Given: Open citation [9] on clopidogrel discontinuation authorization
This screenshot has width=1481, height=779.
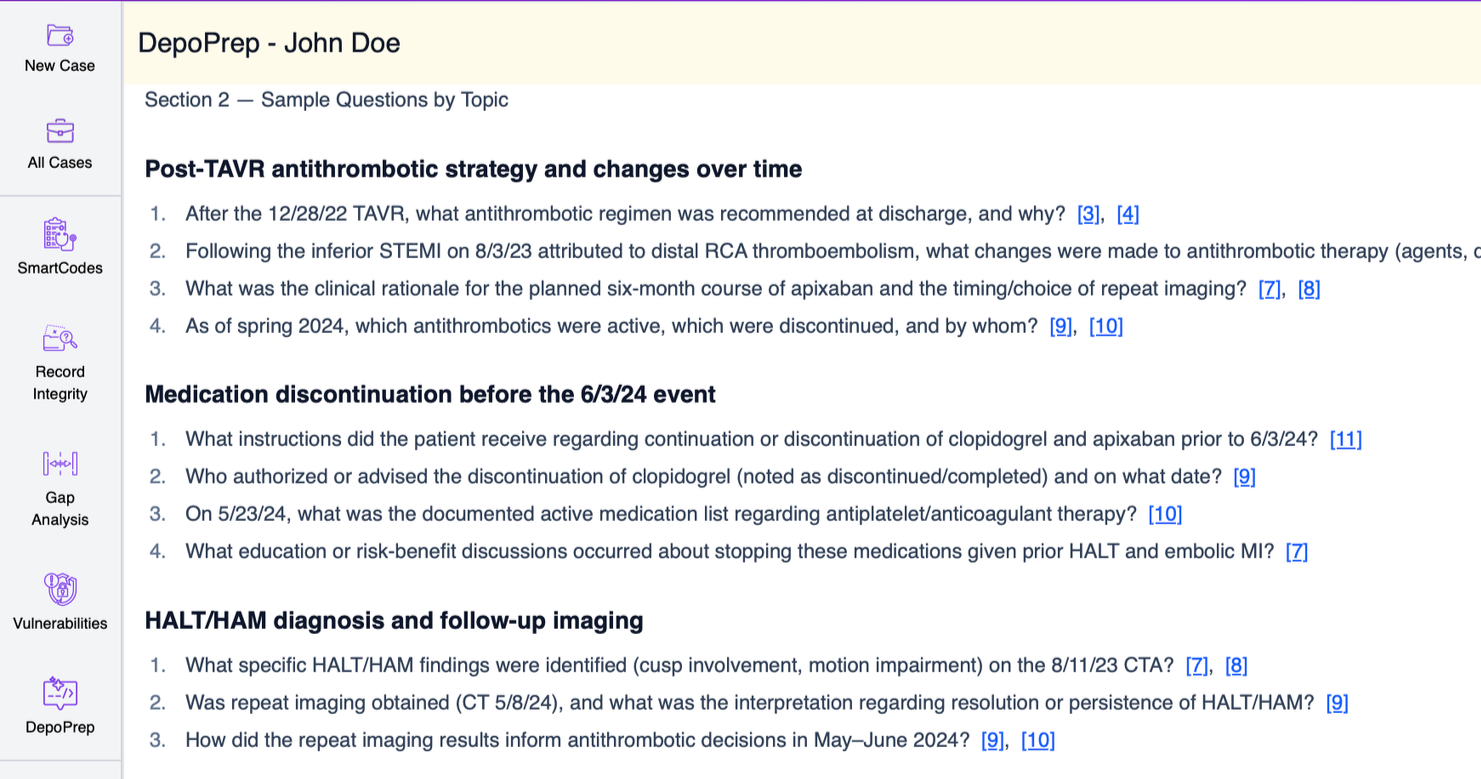Looking at the screenshot, I should click(x=1245, y=477).
